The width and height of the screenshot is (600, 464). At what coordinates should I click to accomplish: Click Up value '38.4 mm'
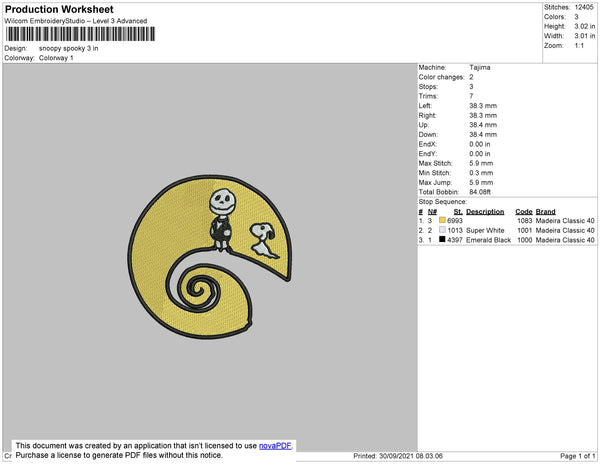483,125
